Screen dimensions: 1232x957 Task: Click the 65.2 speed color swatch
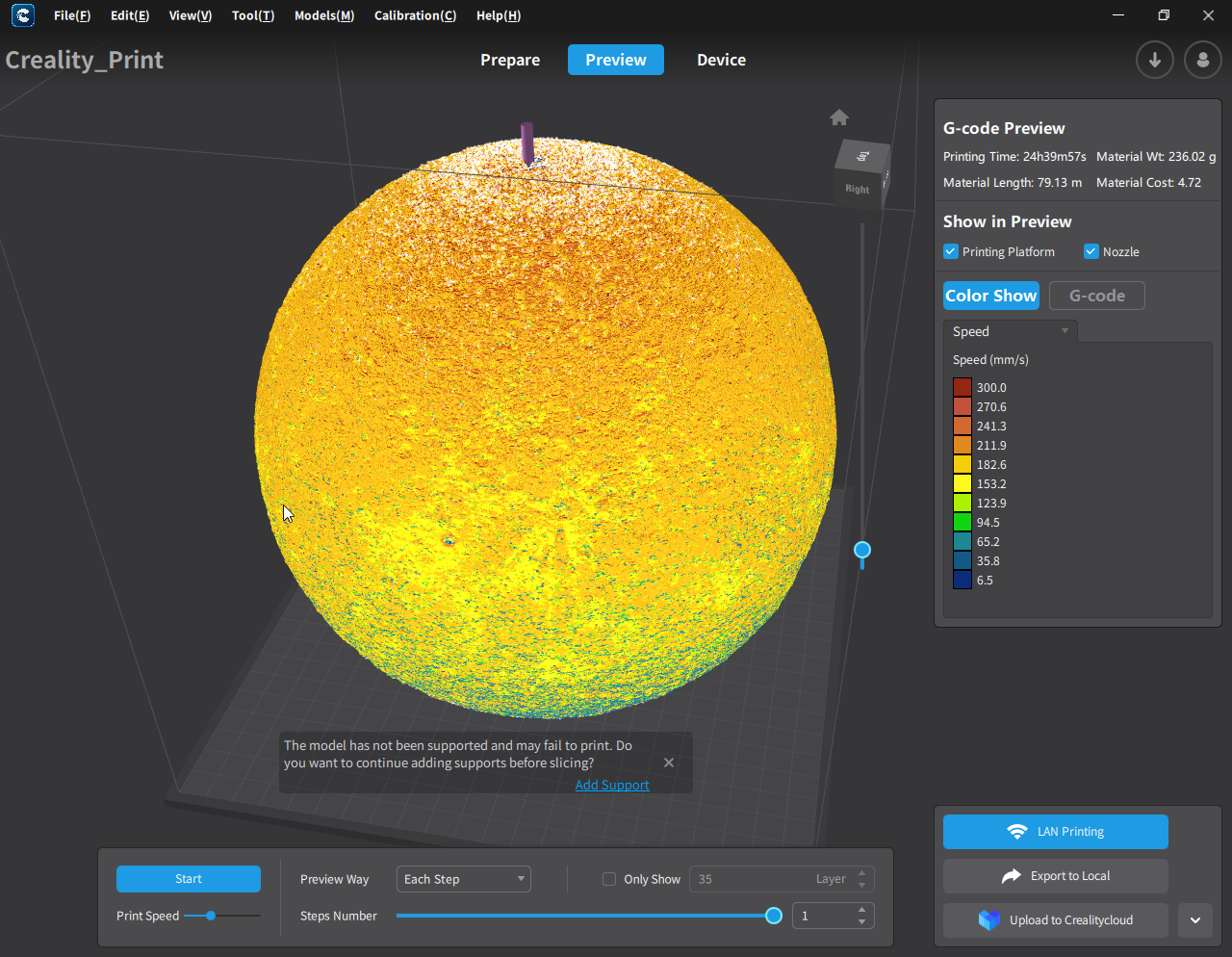pos(962,541)
